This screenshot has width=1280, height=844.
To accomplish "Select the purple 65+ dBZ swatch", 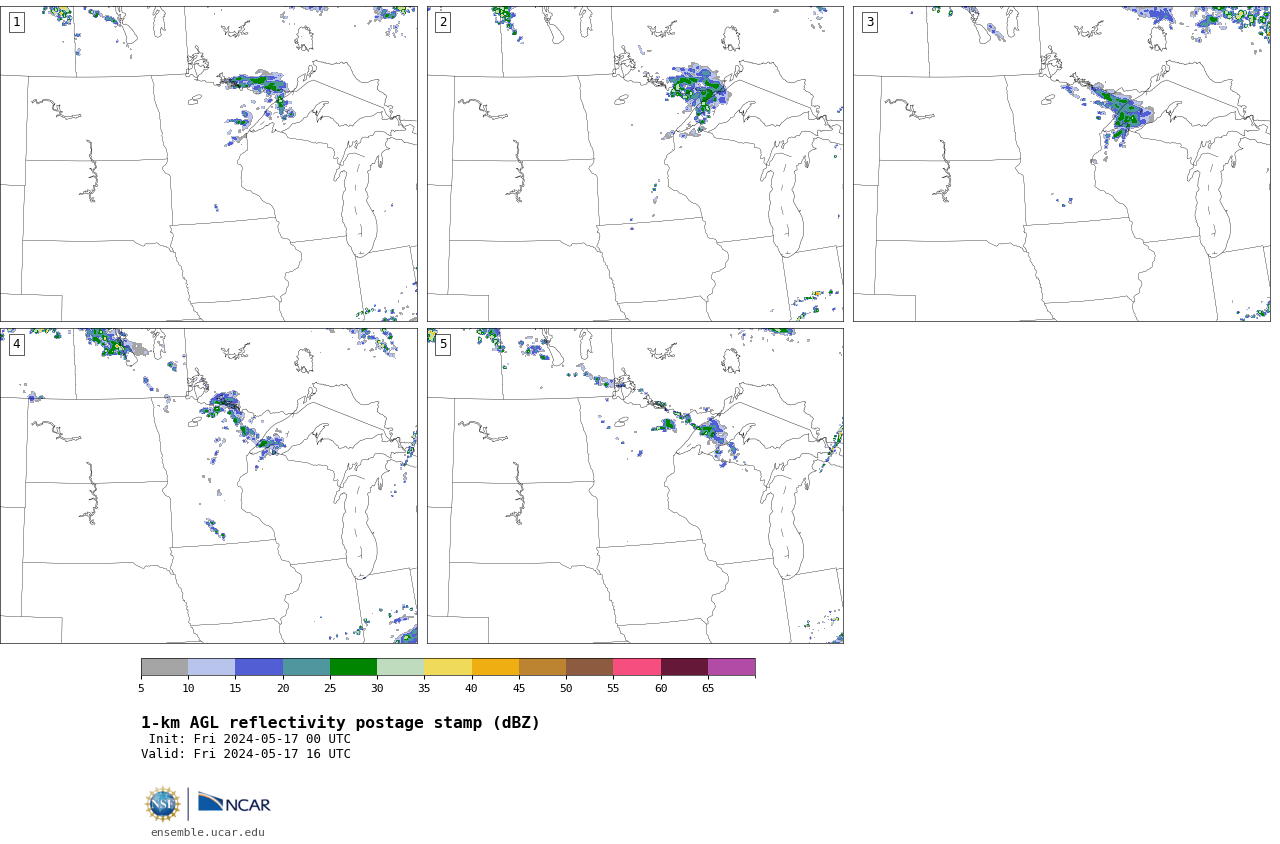I will click(731, 667).
